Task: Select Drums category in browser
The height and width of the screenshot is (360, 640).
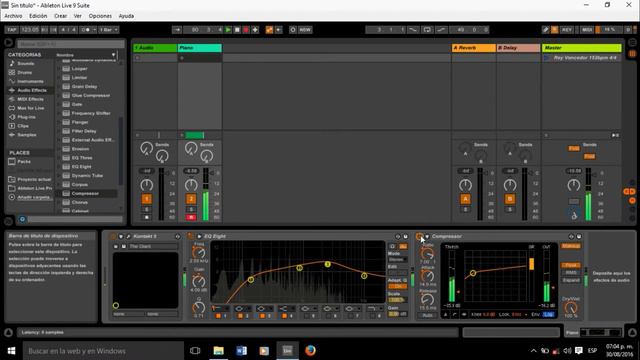Action: 24,72
